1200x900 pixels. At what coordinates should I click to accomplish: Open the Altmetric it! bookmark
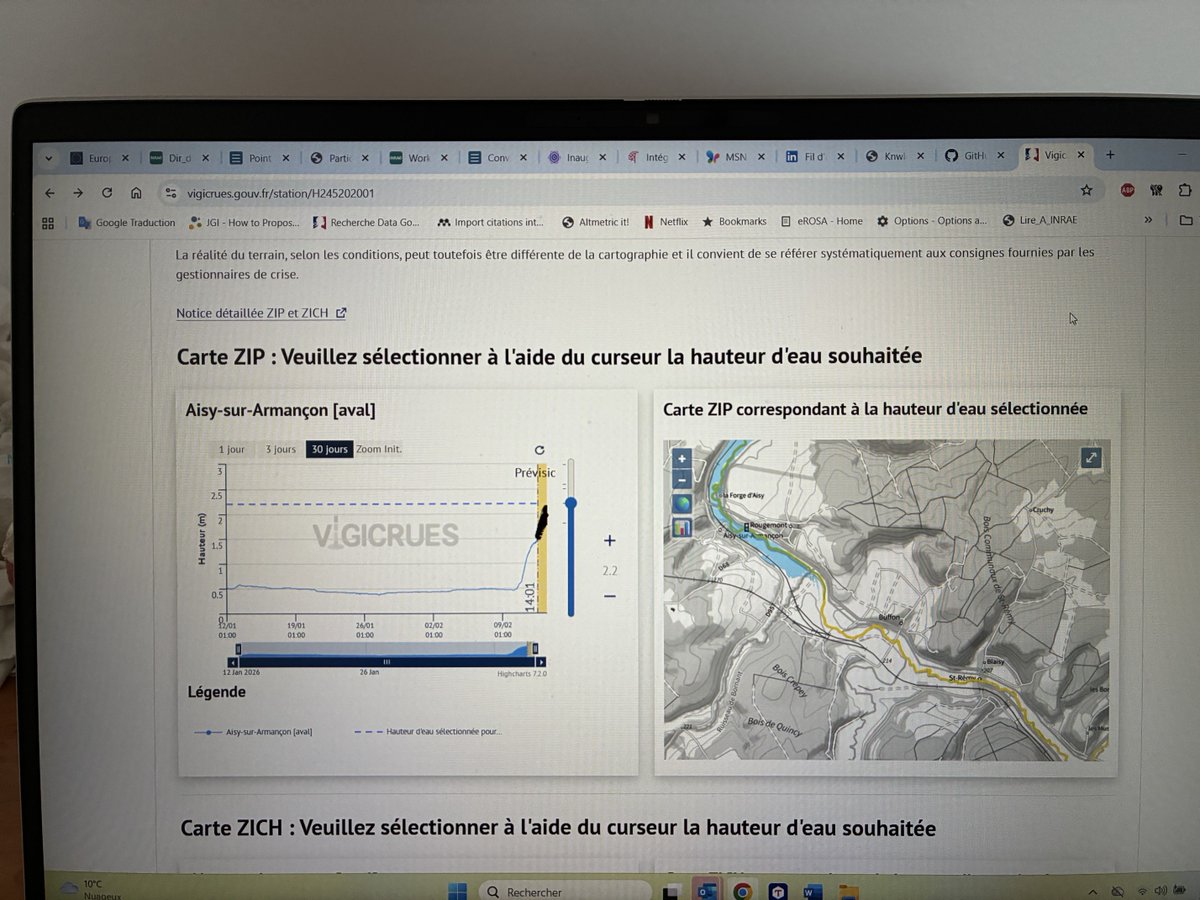tap(595, 222)
